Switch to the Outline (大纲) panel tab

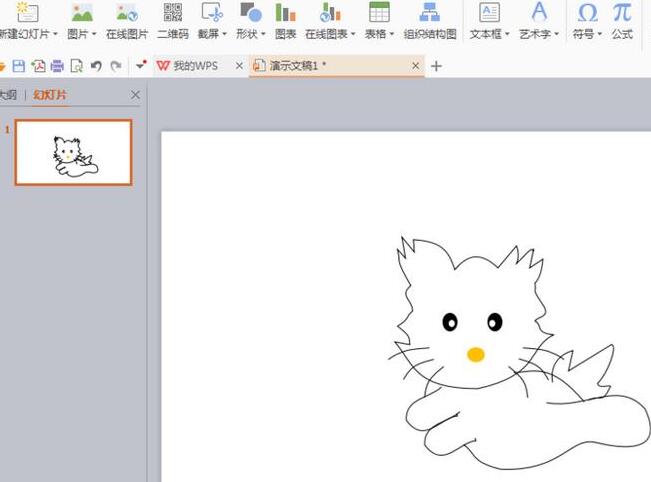(x=8, y=95)
